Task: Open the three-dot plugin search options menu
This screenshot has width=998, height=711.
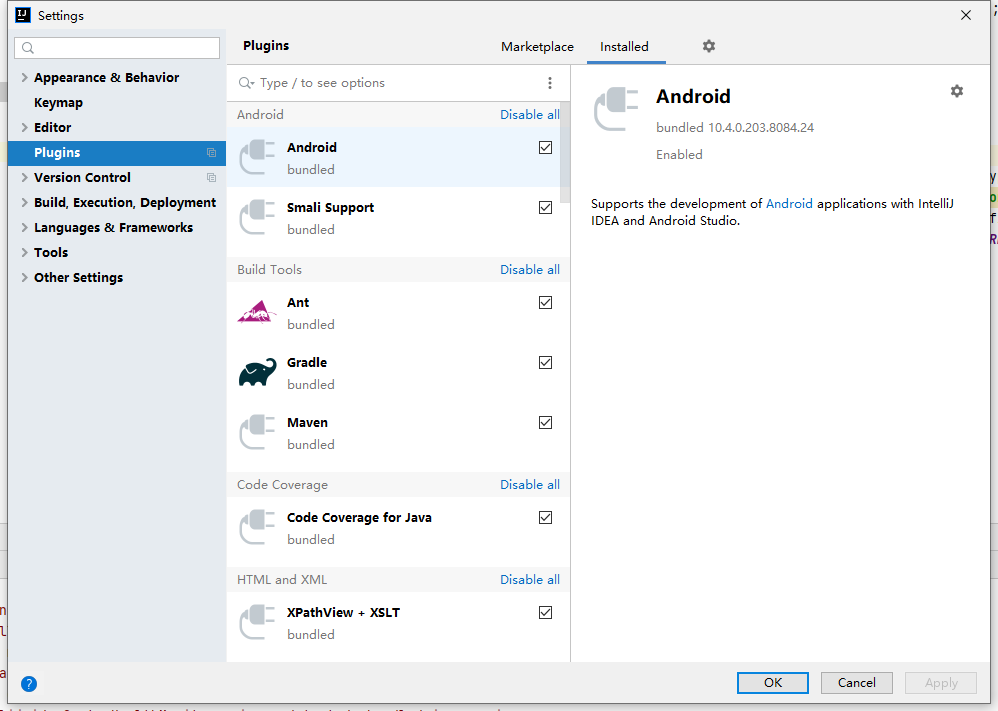Action: point(550,83)
